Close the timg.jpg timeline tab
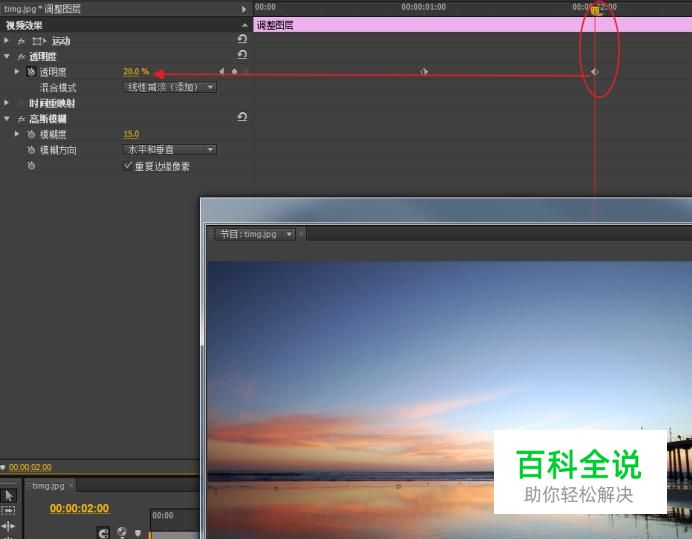This screenshot has width=692, height=539. (x=71, y=485)
